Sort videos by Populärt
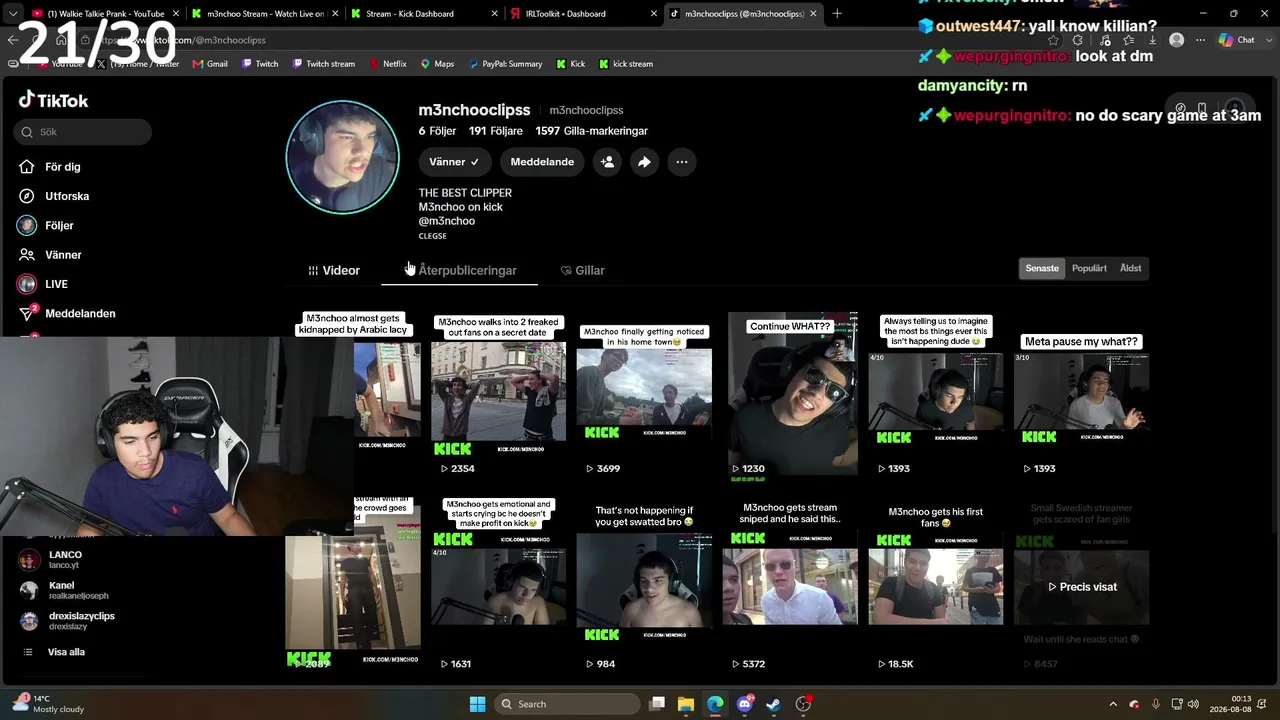The width and height of the screenshot is (1280, 720). tap(1089, 268)
